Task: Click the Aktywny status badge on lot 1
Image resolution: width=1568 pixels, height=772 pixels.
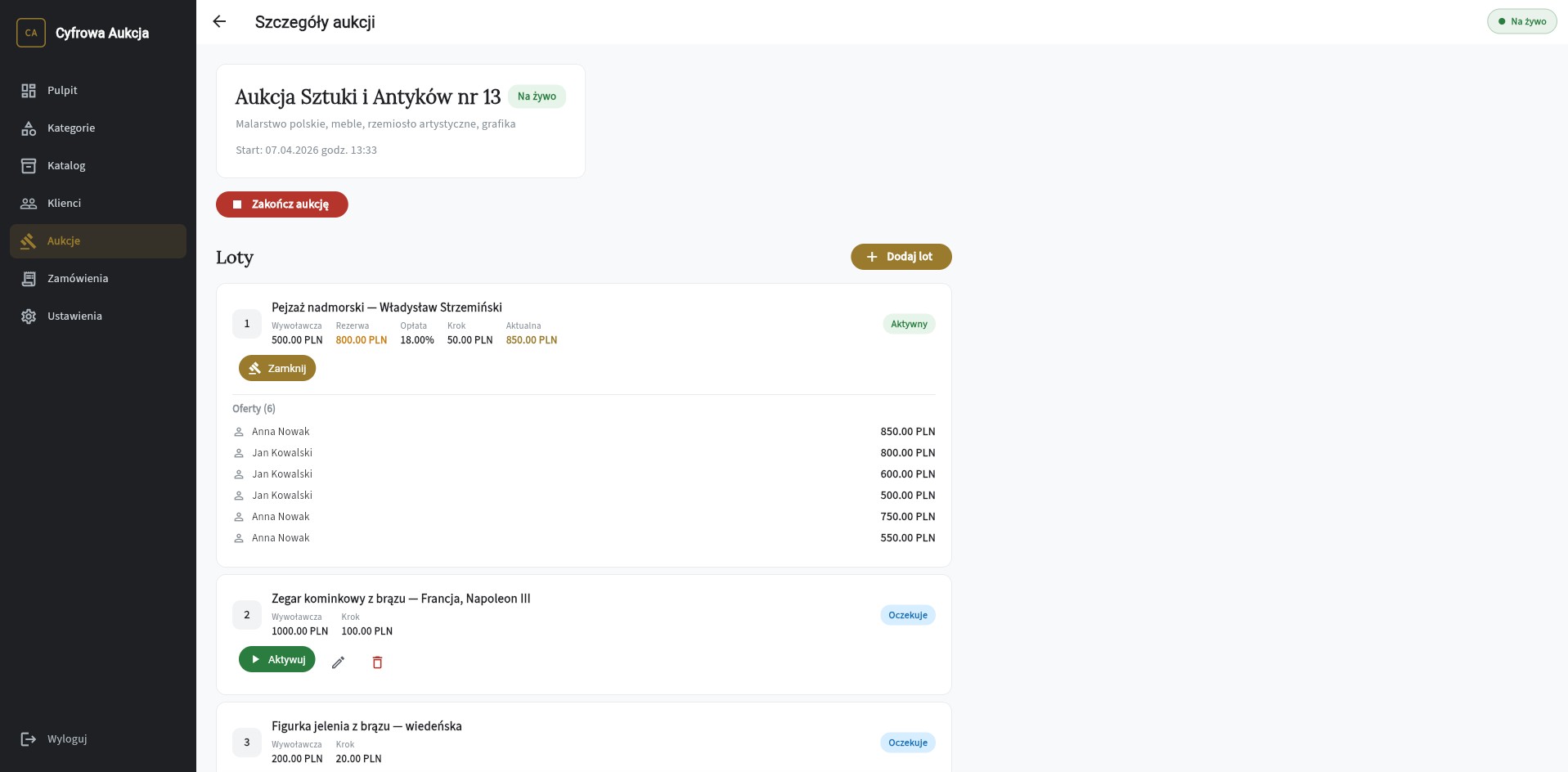Action: point(909,325)
